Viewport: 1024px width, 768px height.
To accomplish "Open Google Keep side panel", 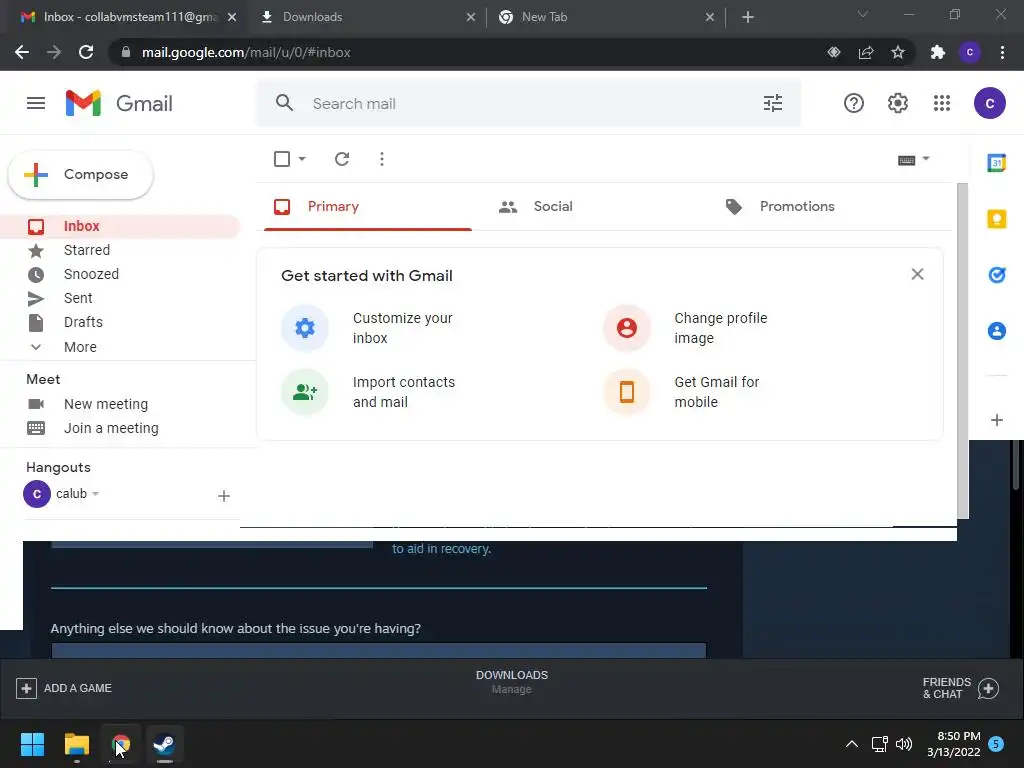I will coord(997,219).
